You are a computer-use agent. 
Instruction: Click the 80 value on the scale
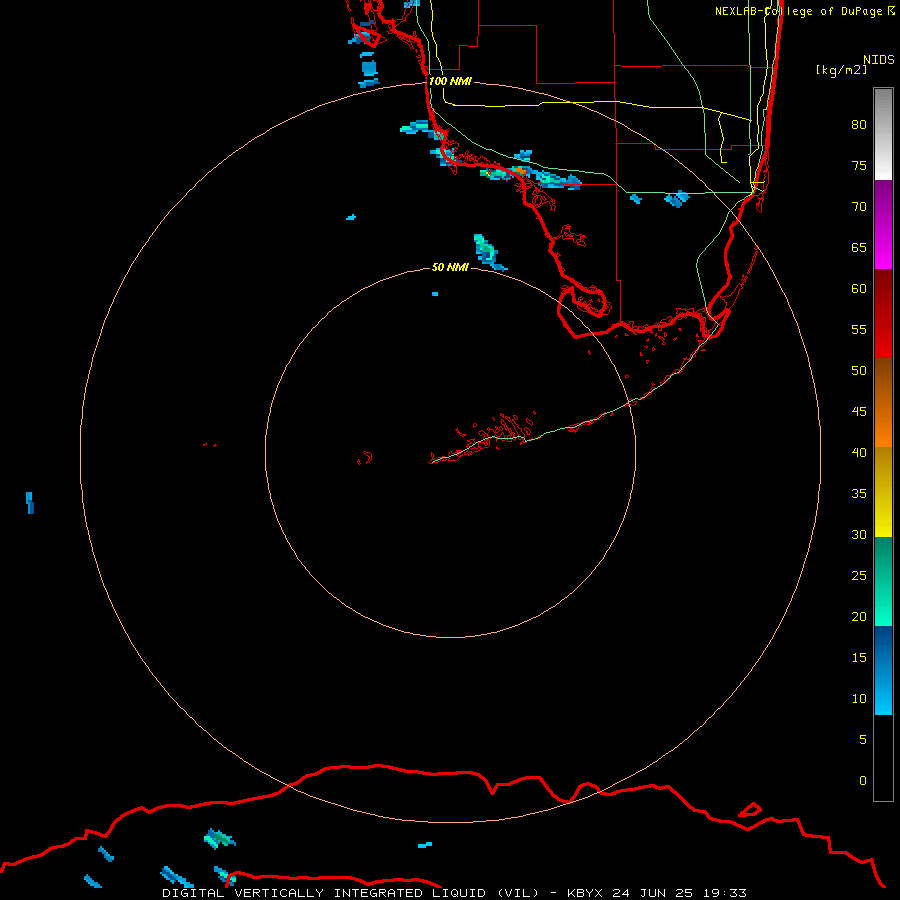tap(859, 125)
